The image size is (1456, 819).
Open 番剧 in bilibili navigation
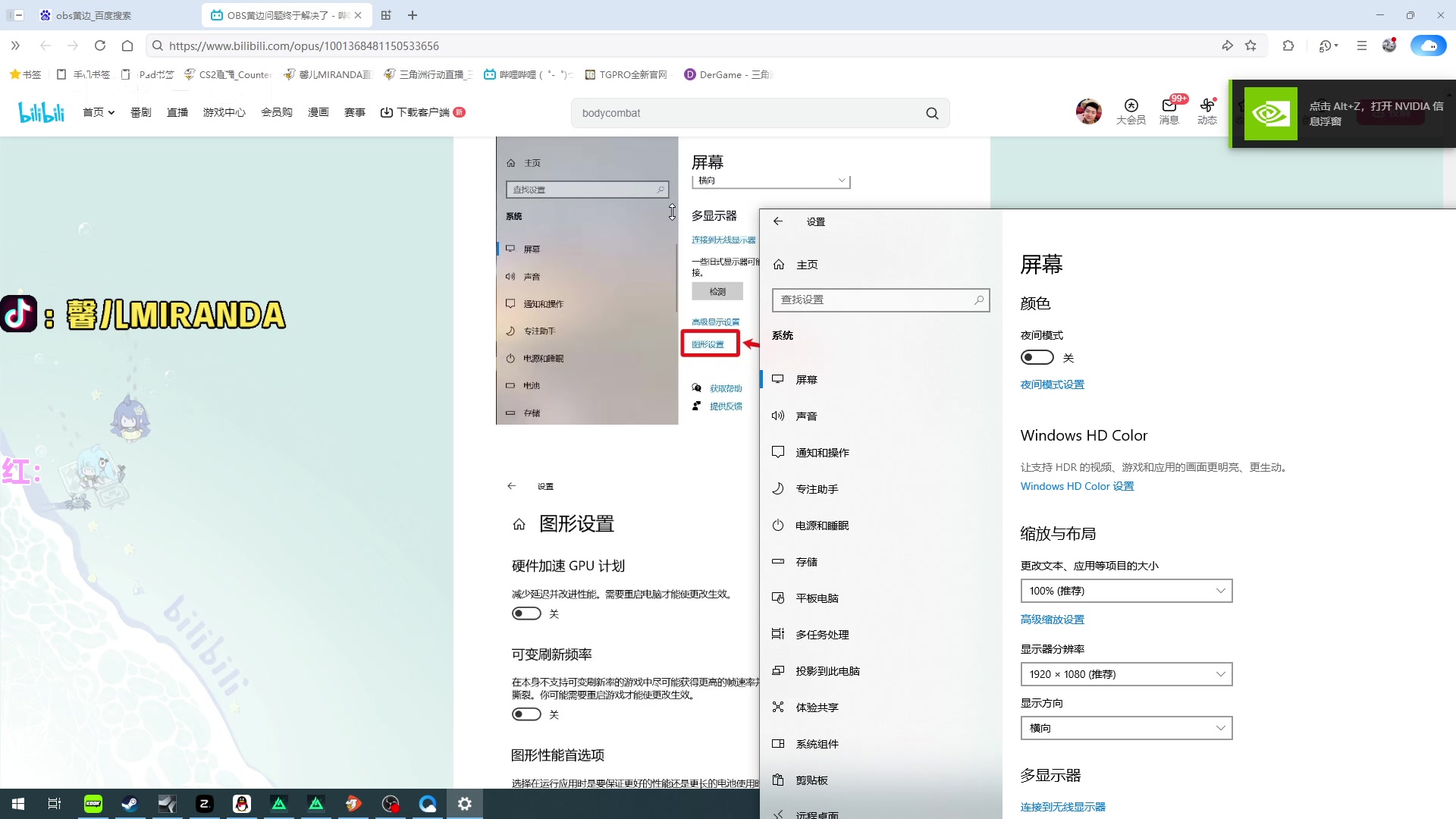pos(140,112)
